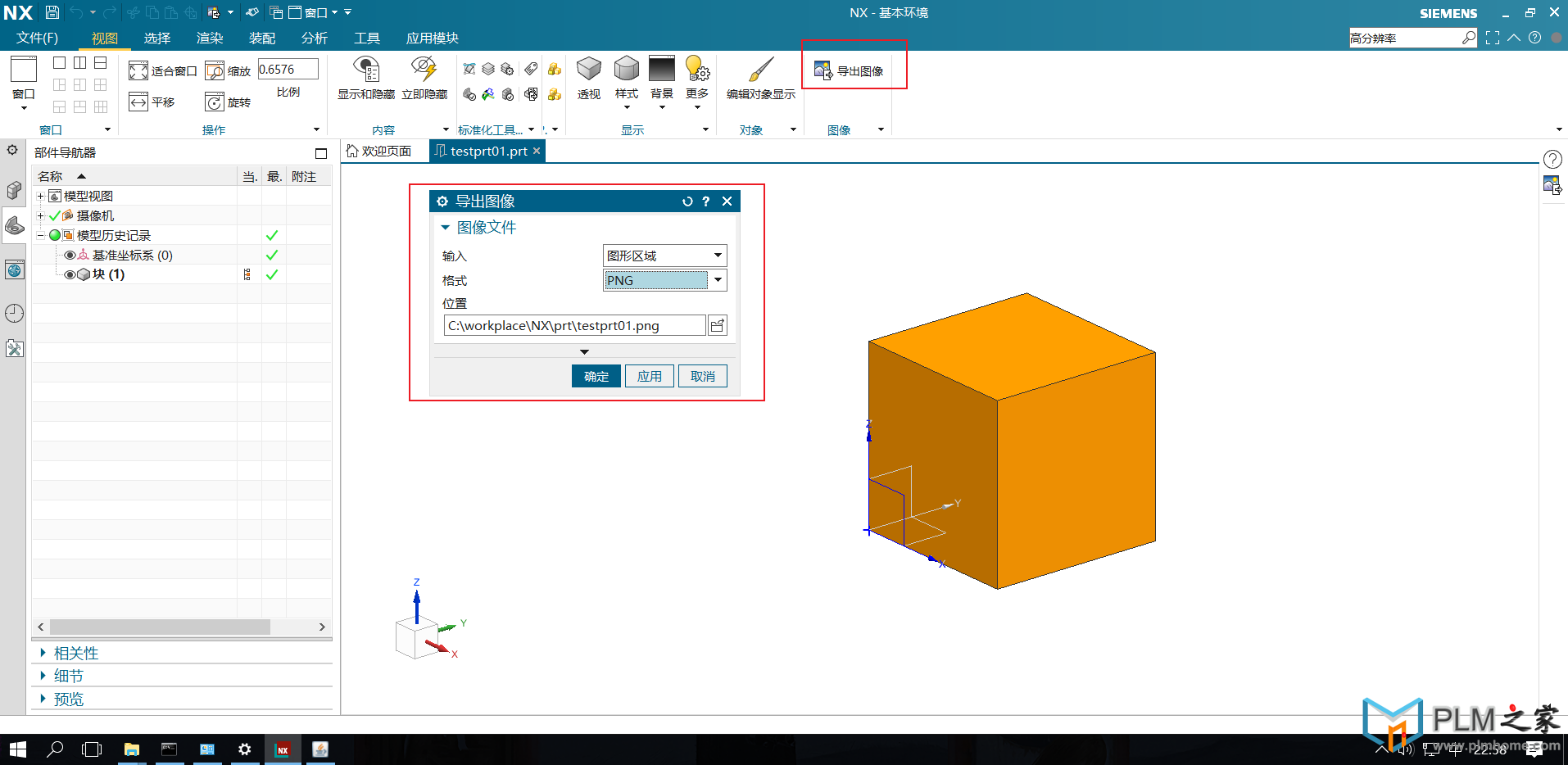Screen dimensions: 1568x765
Task: Open the Part Navigator sidebar tab
Action: click(14, 225)
